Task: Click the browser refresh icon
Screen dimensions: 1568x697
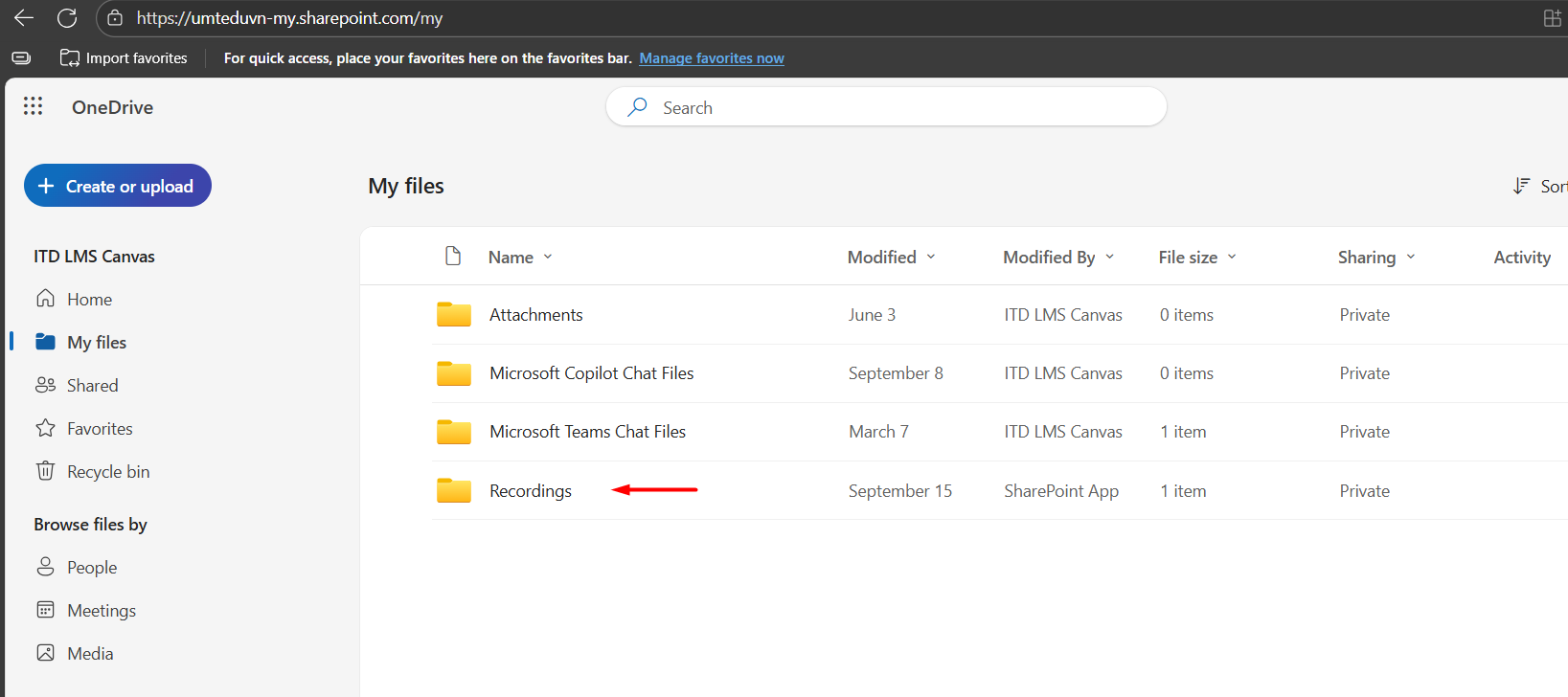Action: tap(67, 18)
